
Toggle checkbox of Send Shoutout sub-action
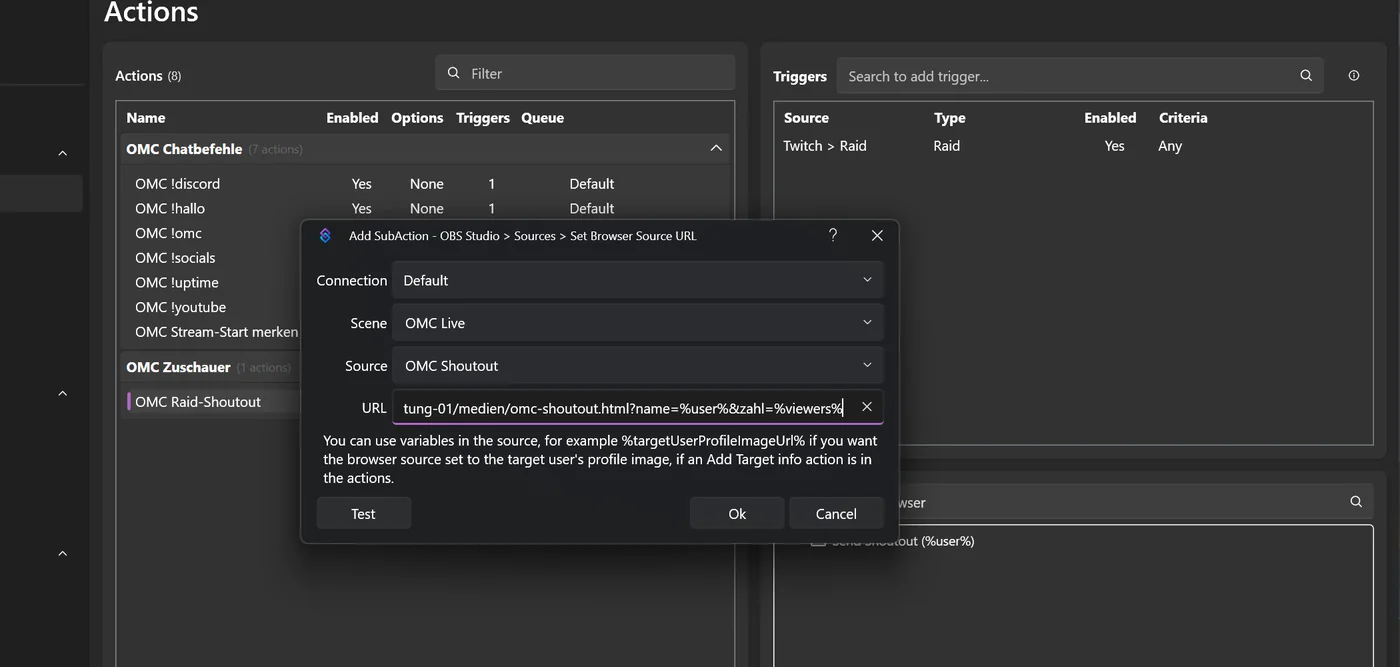[818, 541]
